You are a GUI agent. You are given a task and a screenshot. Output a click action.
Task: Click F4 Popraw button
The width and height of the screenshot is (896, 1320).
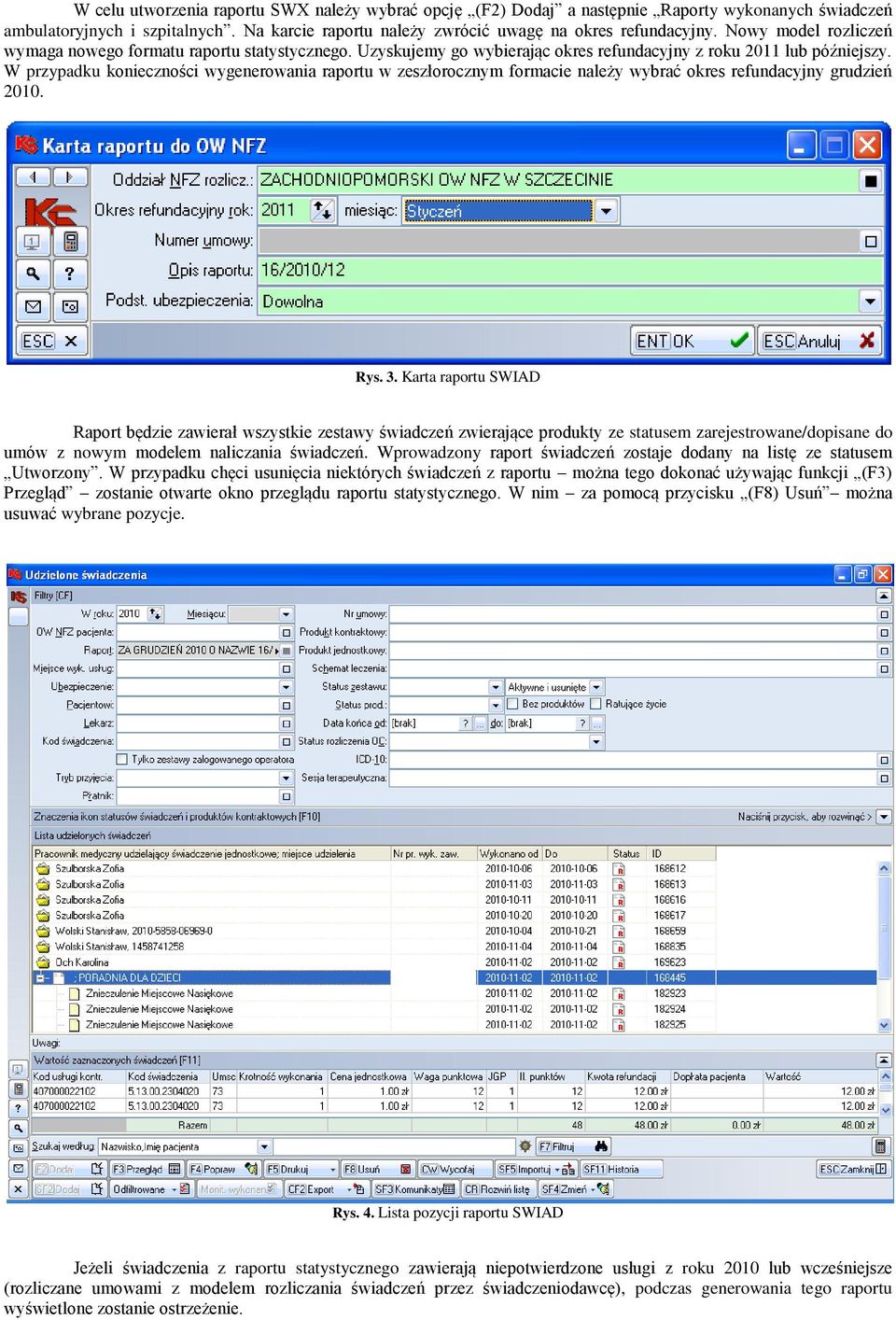coord(224,1169)
